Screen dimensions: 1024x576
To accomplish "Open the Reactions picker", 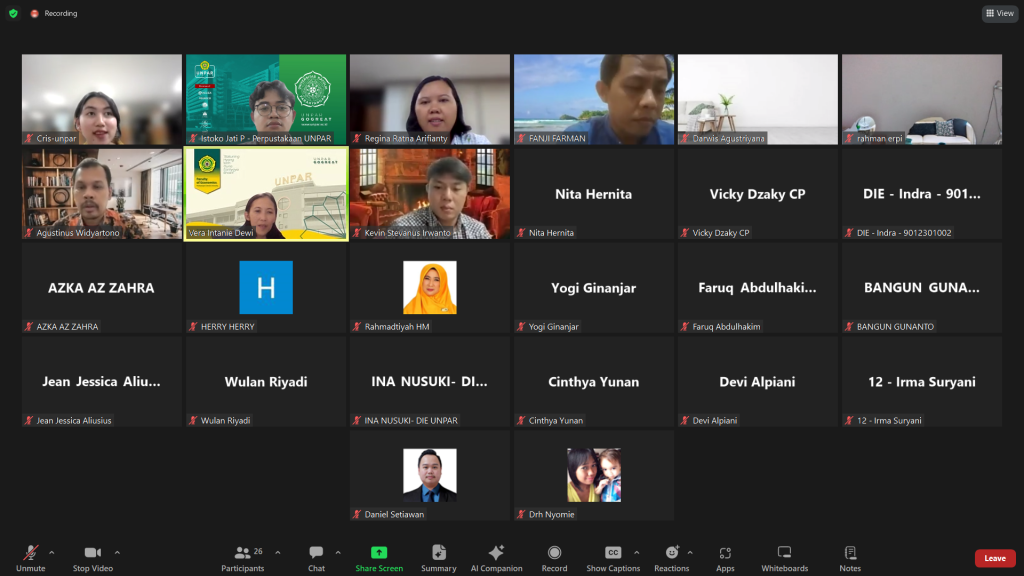I will tap(671, 558).
